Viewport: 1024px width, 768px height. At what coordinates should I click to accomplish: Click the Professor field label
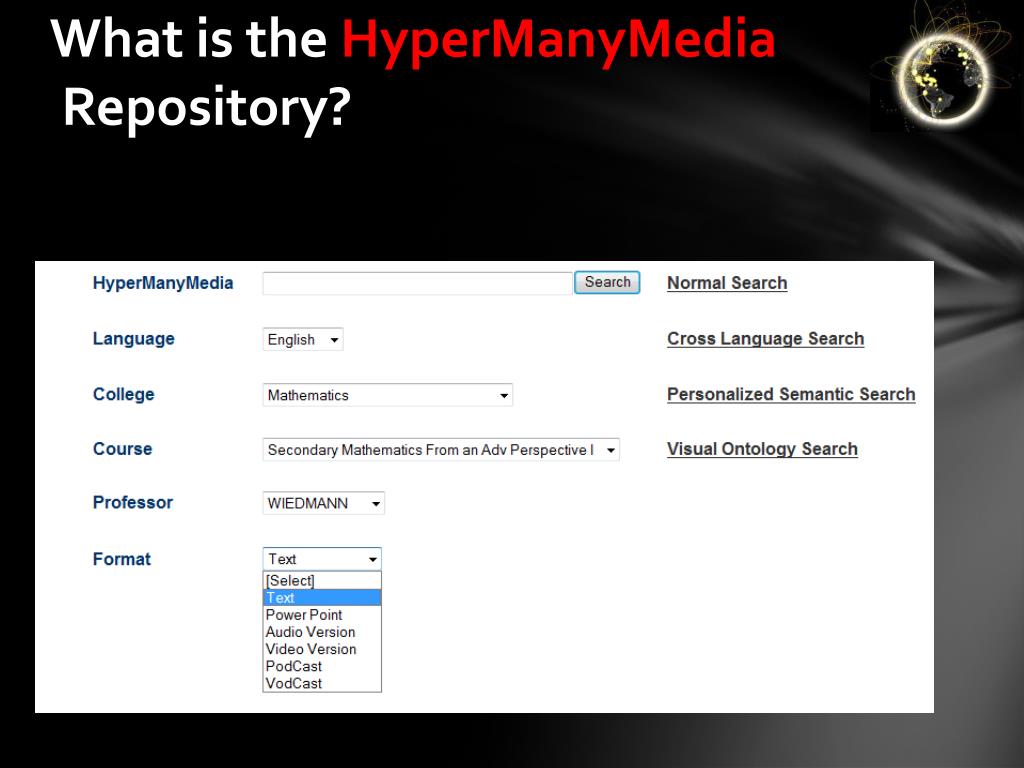click(133, 502)
